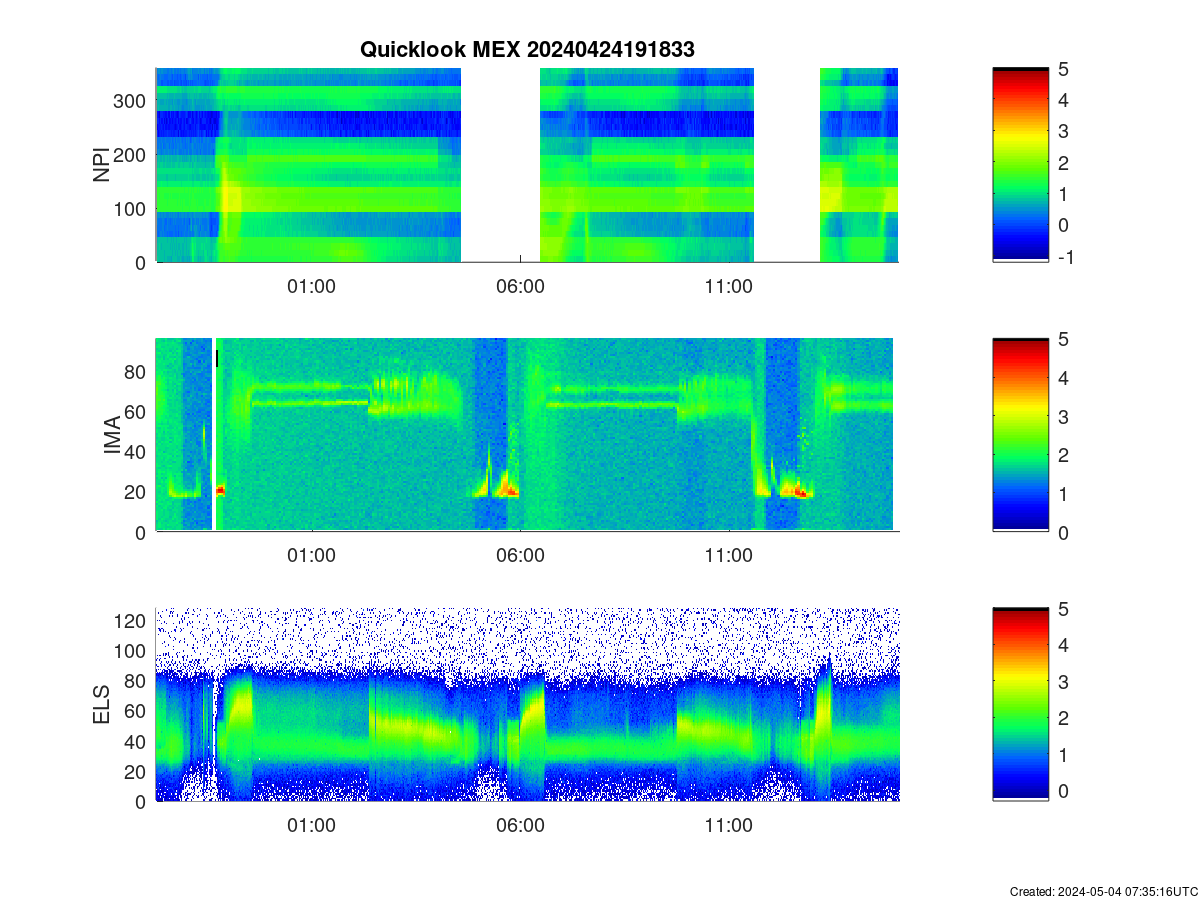Click the 60 tick on IMA axis
The height and width of the screenshot is (900, 1200).
pyautogui.click(x=137, y=411)
